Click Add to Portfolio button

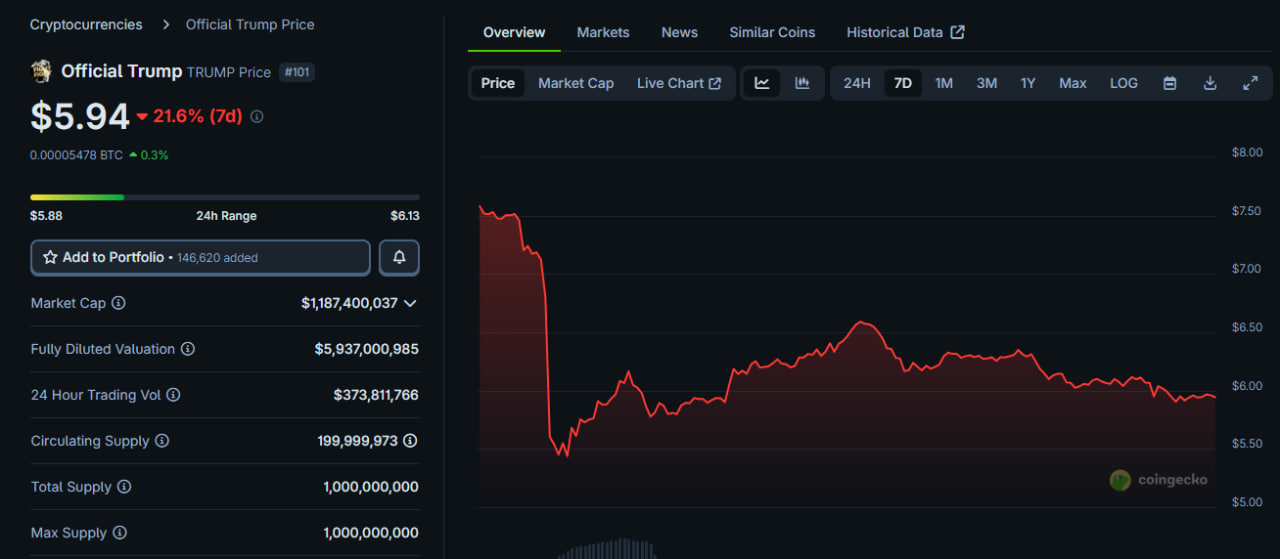(x=200, y=257)
